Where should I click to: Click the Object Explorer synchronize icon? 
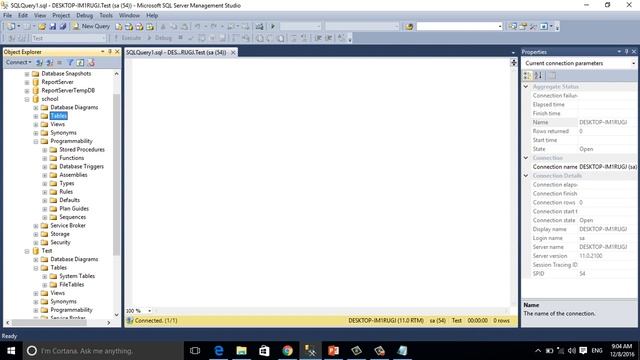click(91, 62)
